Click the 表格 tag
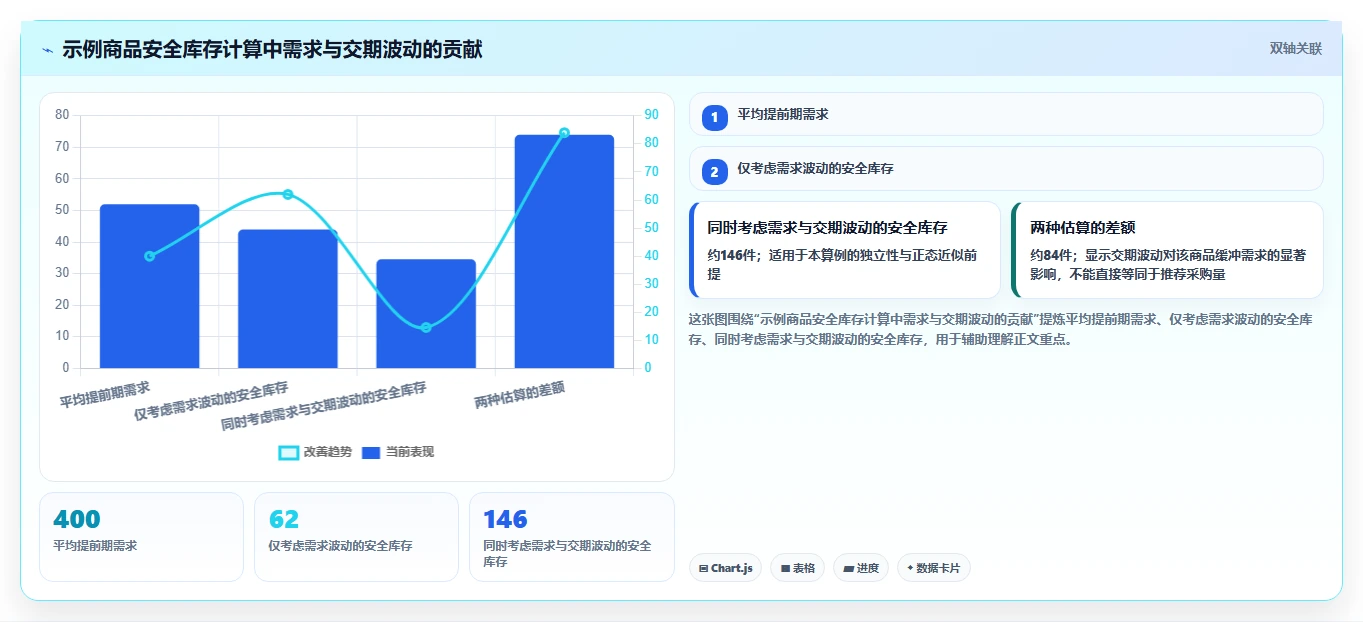The image size is (1363, 622). (x=797, y=568)
